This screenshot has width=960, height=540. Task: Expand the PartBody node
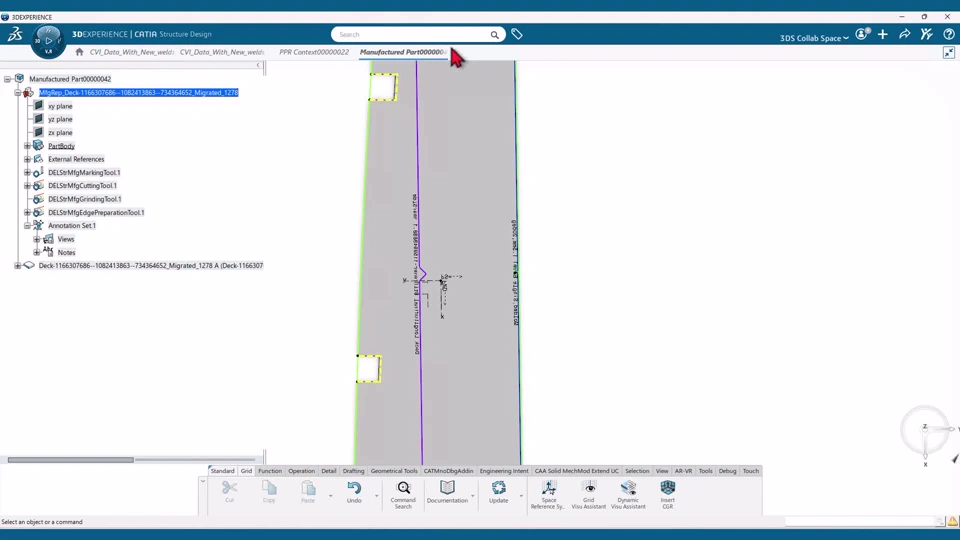click(x=27, y=146)
